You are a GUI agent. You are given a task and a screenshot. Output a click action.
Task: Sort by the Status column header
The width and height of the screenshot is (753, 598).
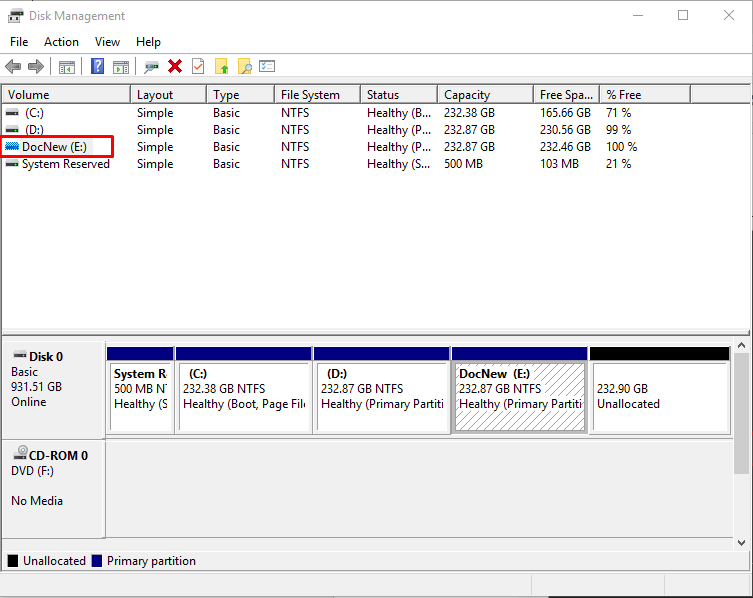tap(399, 95)
